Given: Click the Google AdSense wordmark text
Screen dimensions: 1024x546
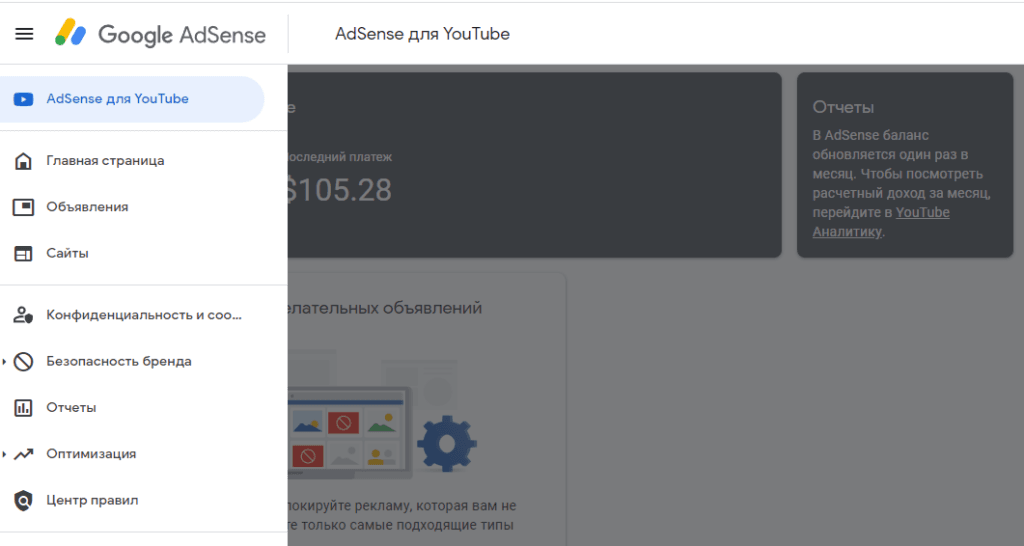Looking at the screenshot, I should click(182, 35).
